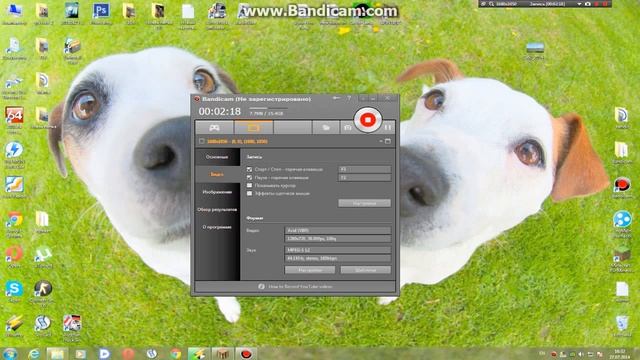Open the О программе (About) tab

click(217, 227)
